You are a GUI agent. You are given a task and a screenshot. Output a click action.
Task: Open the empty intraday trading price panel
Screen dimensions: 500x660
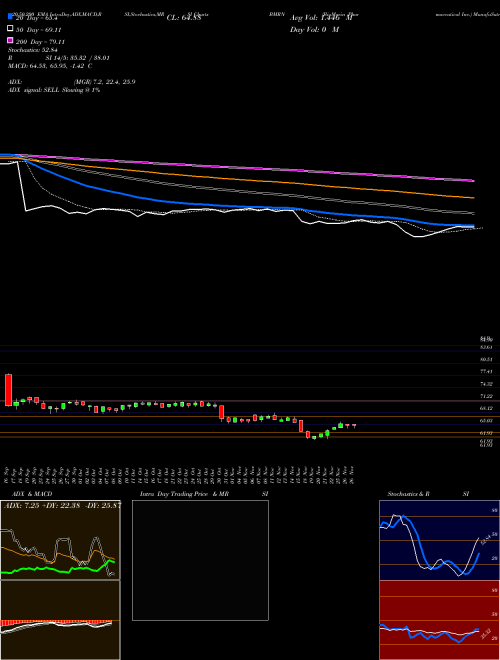pyautogui.click(x=200, y=560)
